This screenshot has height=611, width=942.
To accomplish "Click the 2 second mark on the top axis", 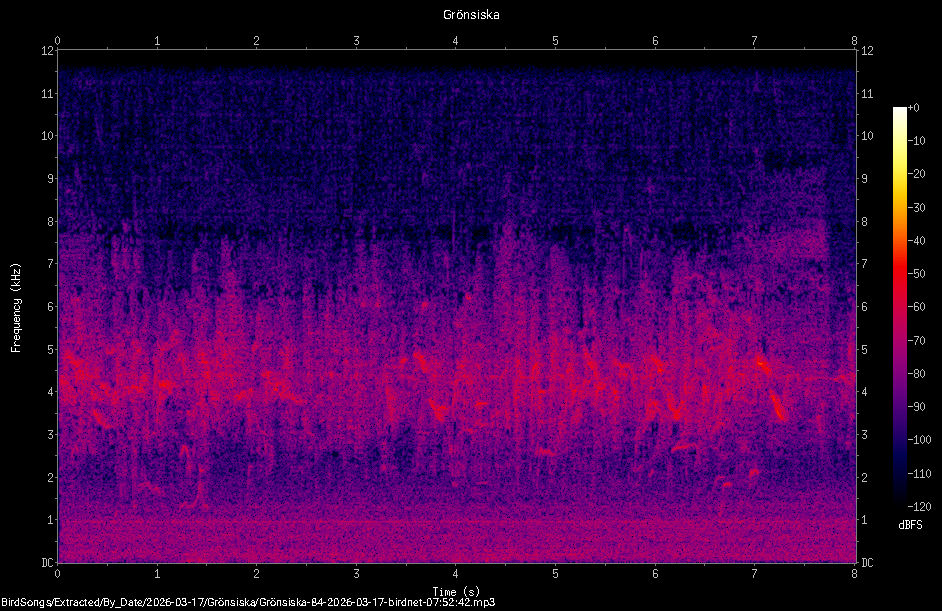I will 257,41.
